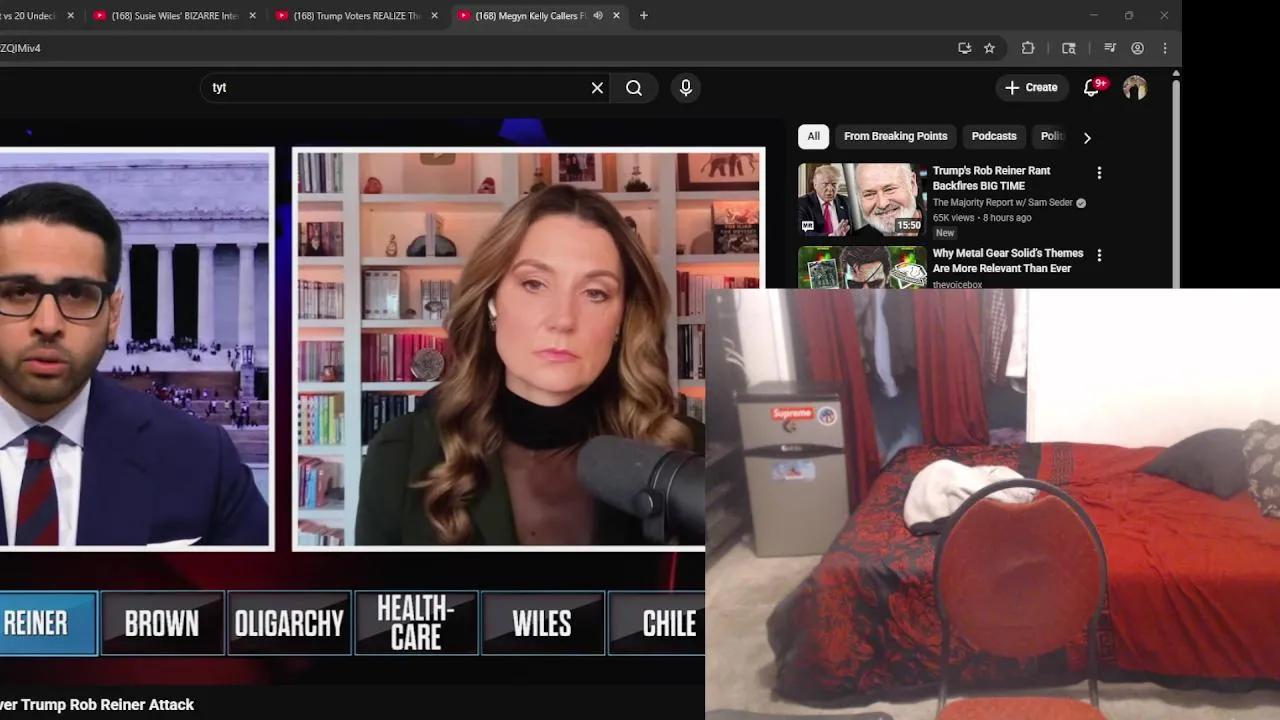Close the Trump Voters REALIZE tab
1280x720 pixels.
434,16
